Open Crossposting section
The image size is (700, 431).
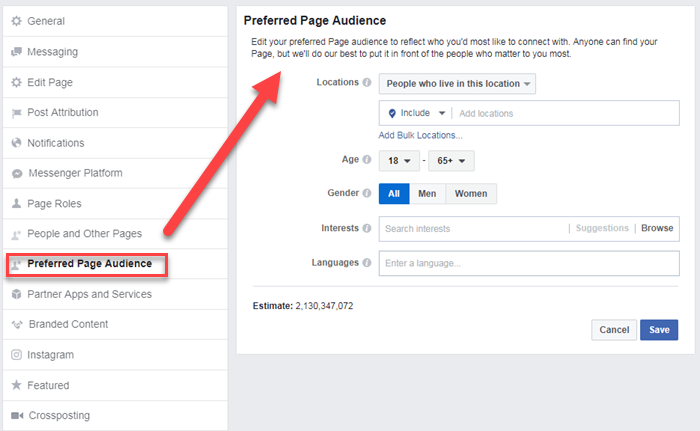pyautogui.click(x=115, y=415)
